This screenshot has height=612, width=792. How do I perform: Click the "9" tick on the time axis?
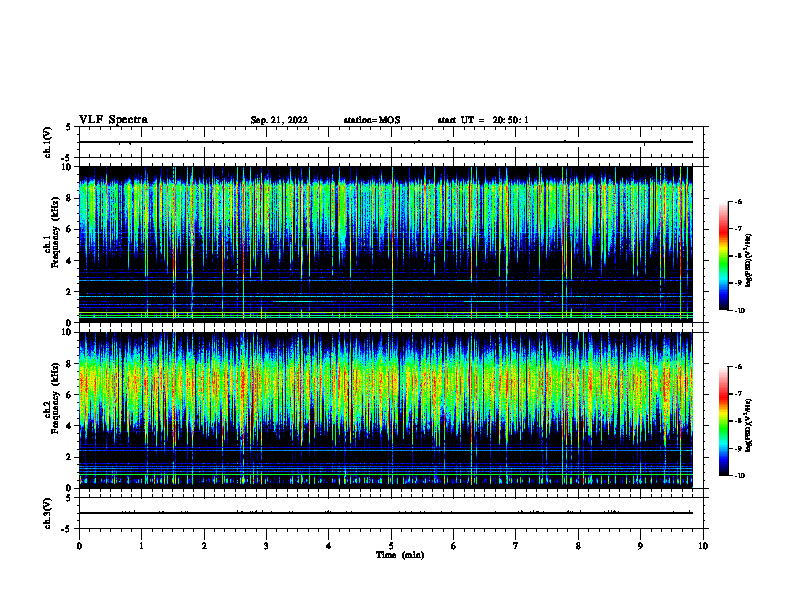640,546
